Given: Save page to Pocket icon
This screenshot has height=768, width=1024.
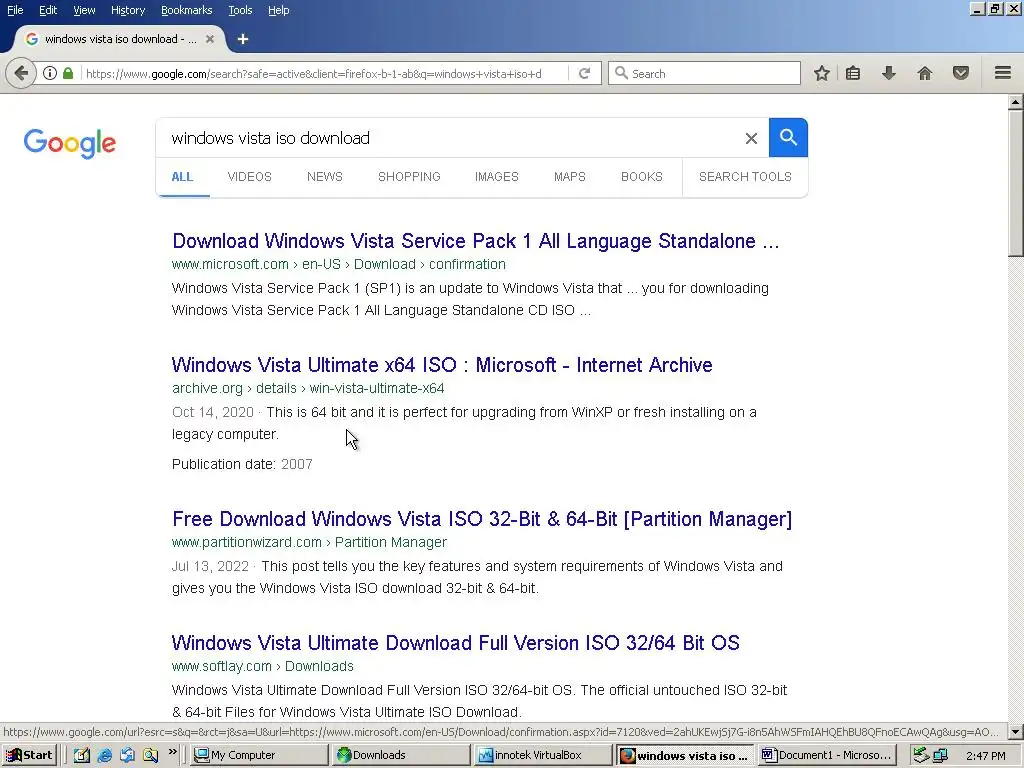Looking at the screenshot, I should click(x=961, y=73).
